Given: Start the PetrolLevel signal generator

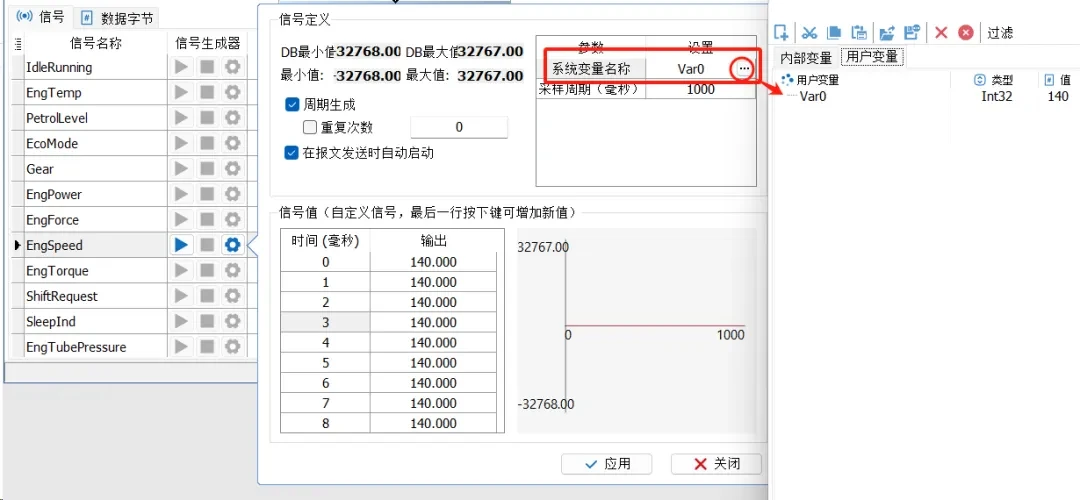Looking at the screenshot, I should [x=181, y=118].
